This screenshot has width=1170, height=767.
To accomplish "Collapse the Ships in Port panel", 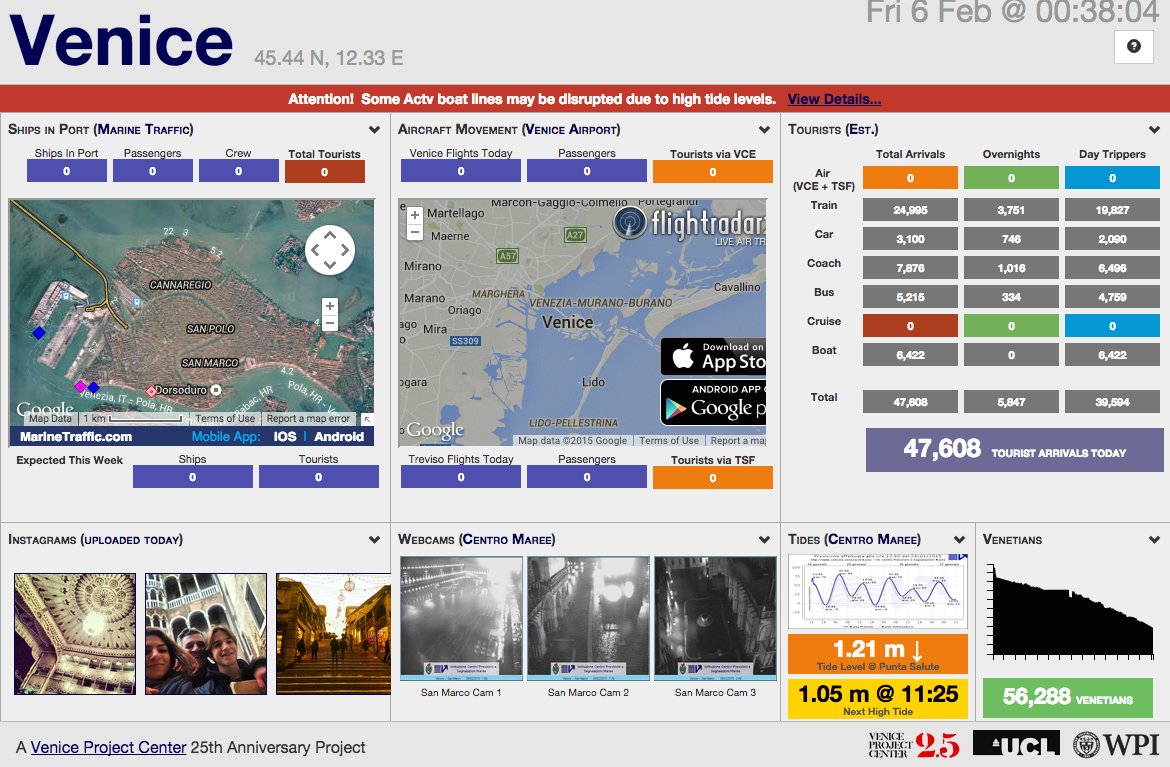I will (x=375, y=130).
